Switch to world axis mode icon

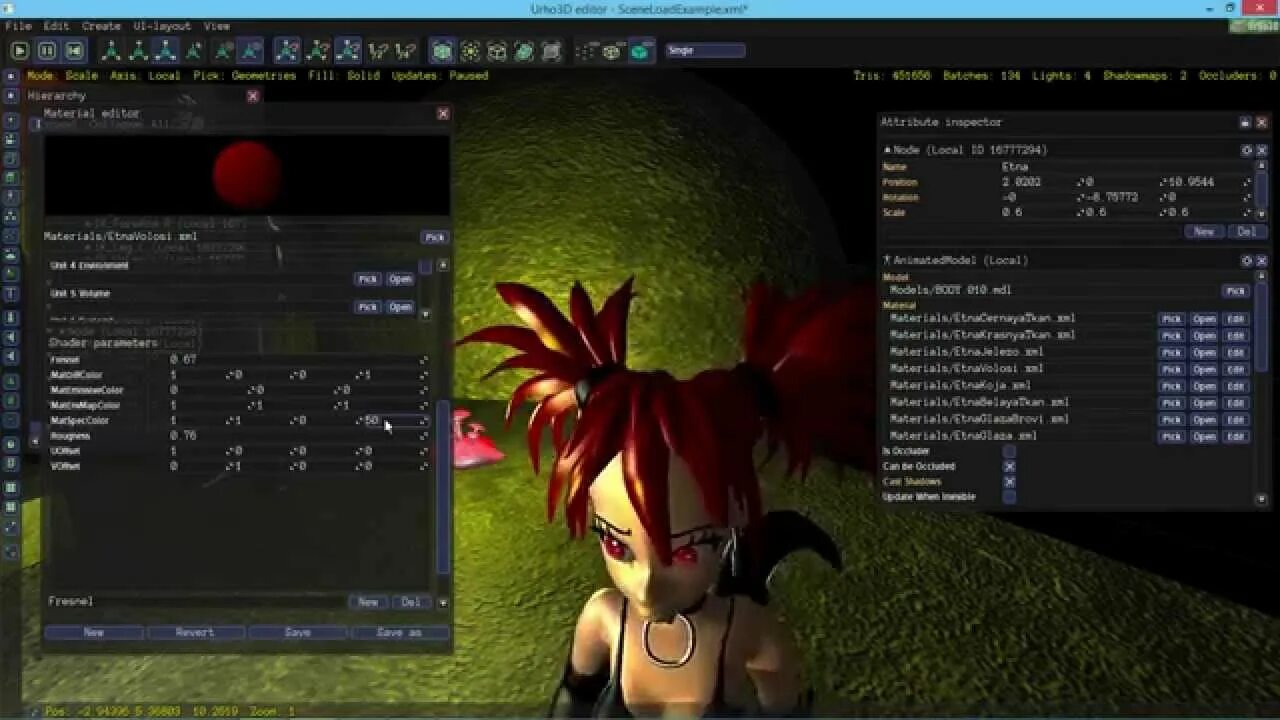225,50
